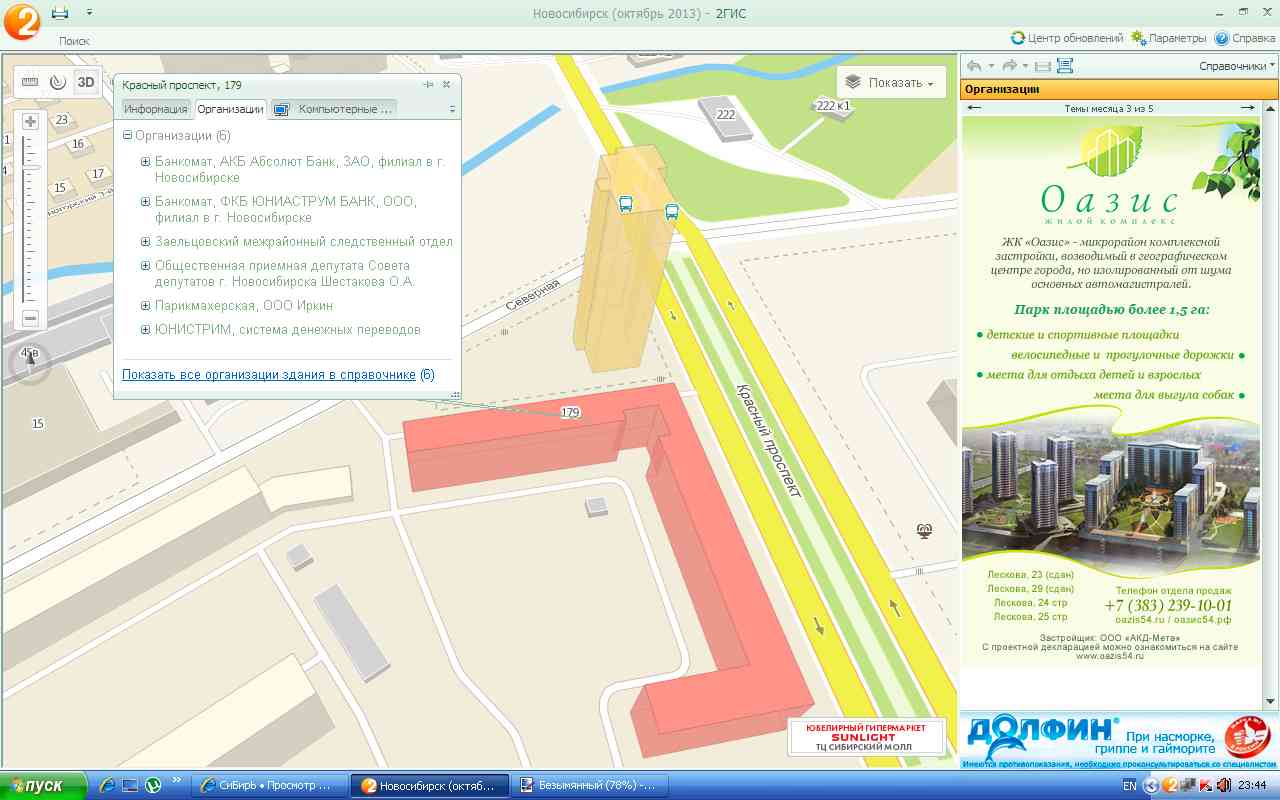Image resolution: width=1280 pixels, height=800 pixels.
Task: Zoom in with the plus button
Action: coord(30,122)
